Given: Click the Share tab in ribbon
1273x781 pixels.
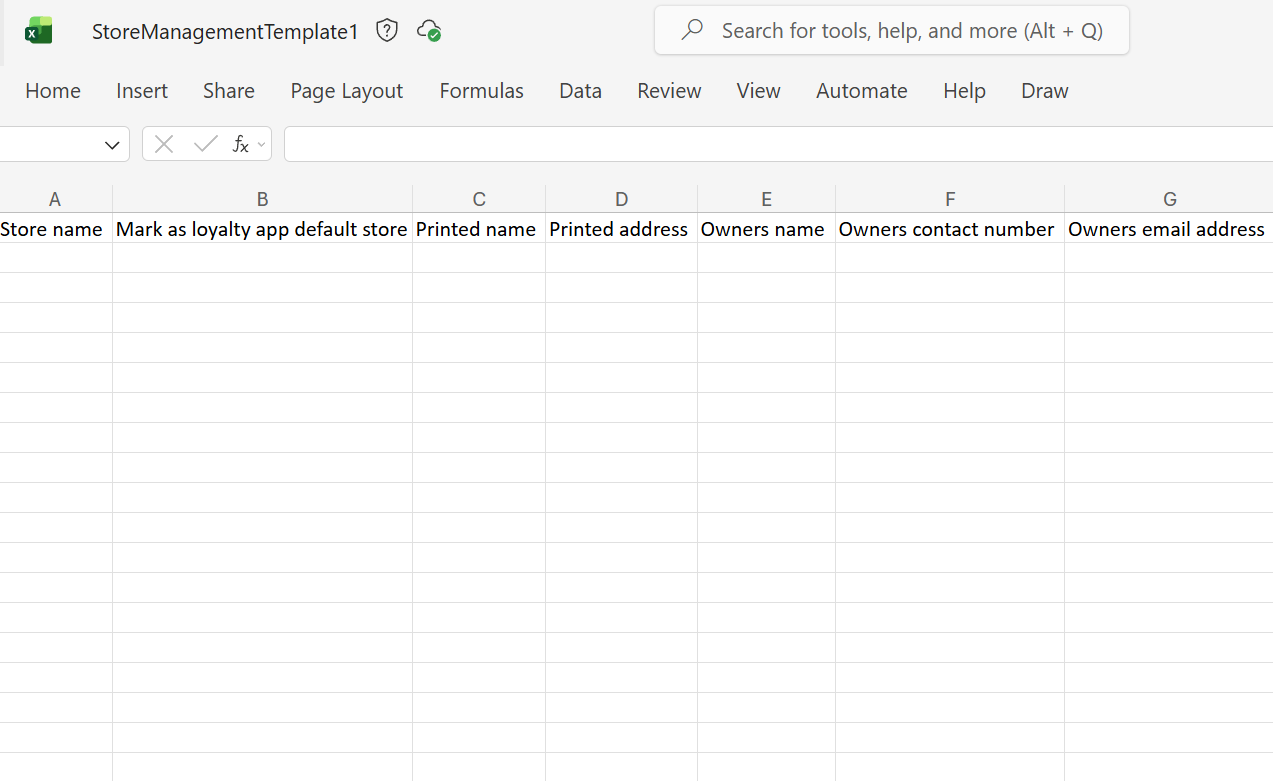Looking at the screenshot, I should point(228,91).
